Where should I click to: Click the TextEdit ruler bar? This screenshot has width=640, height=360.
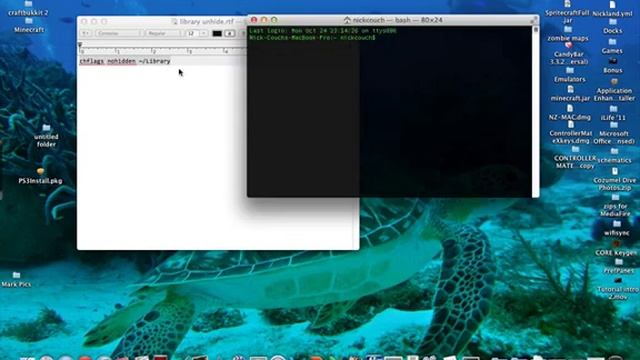point(162,51)
